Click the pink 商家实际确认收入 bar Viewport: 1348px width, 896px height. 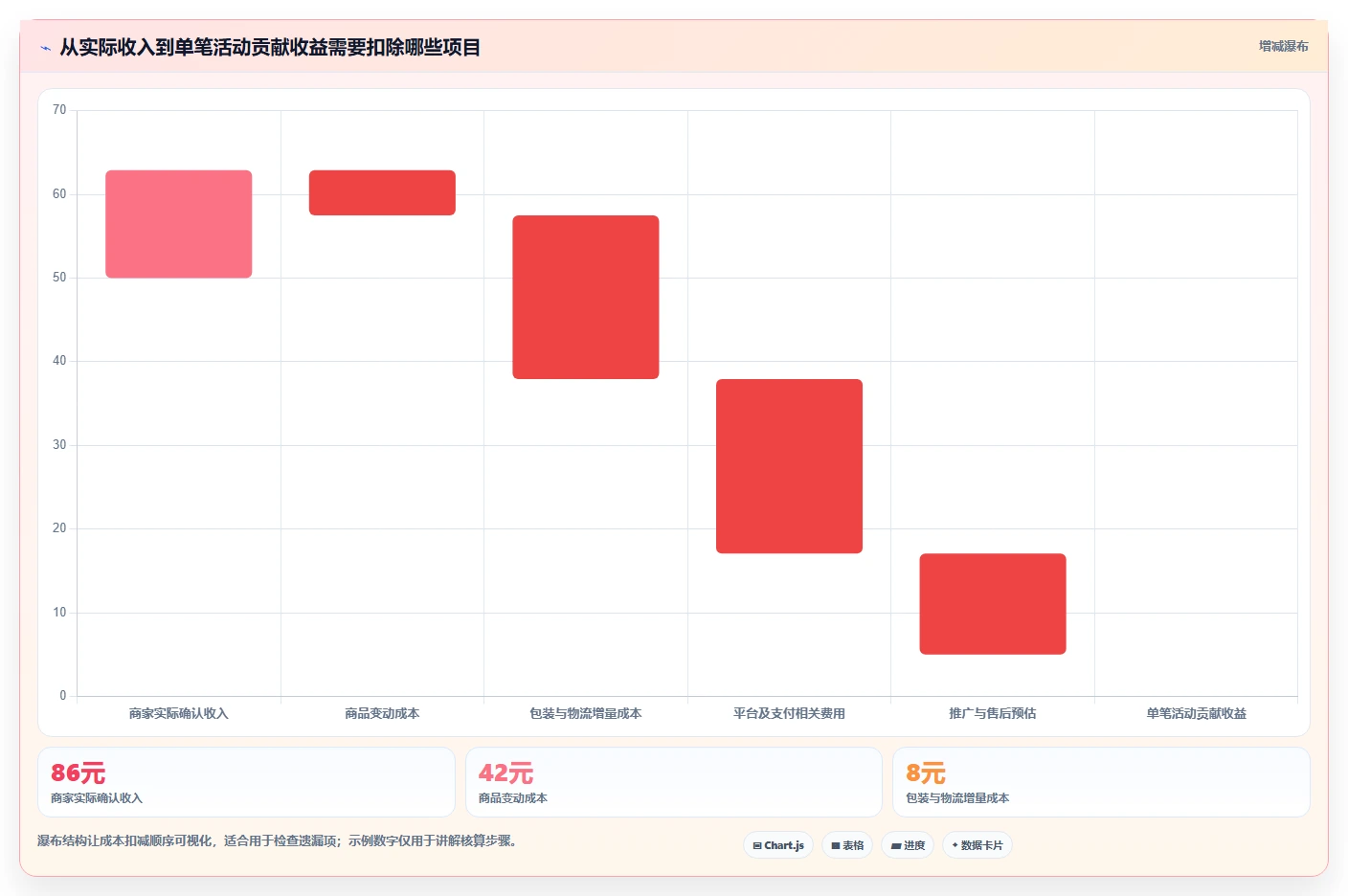point(179,224)
